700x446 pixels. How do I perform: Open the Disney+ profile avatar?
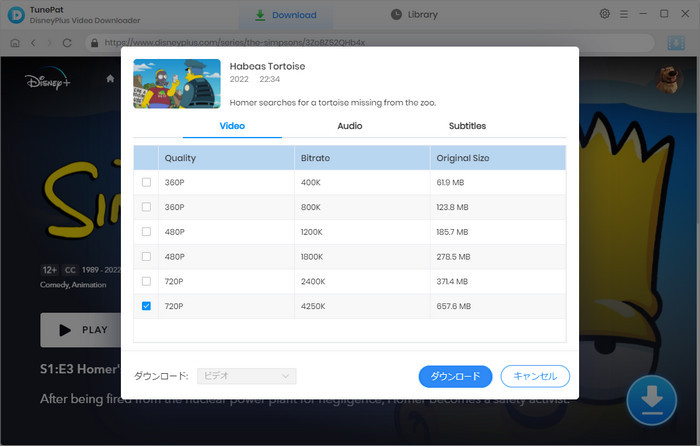coord(668,79)
